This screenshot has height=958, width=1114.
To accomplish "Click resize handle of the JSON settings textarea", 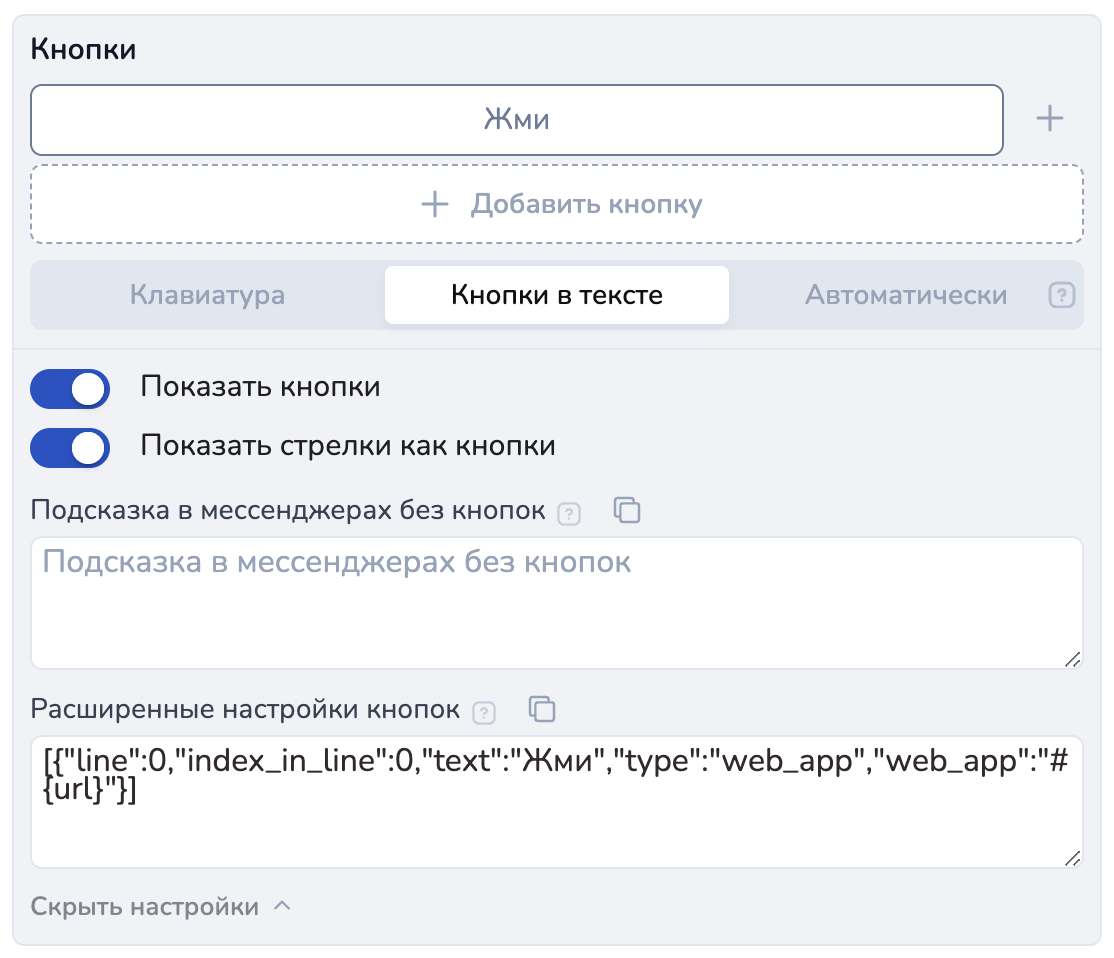I will (1071, 857).
